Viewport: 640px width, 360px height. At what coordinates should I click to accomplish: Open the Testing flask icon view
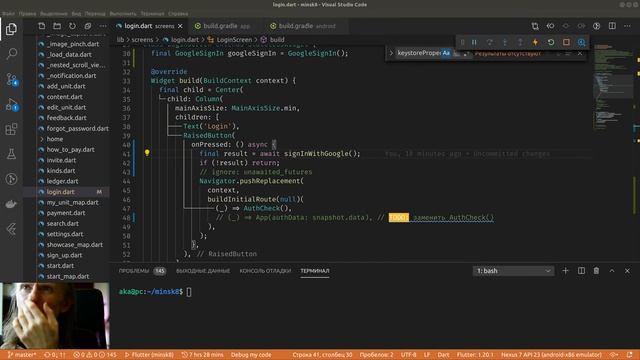coord(11,154)
